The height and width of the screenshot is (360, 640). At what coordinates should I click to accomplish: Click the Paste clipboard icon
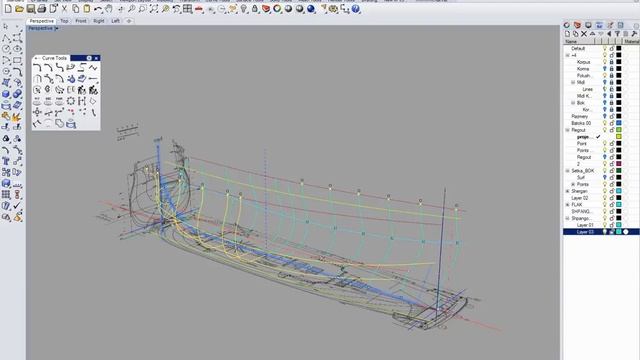coord(87,9)
